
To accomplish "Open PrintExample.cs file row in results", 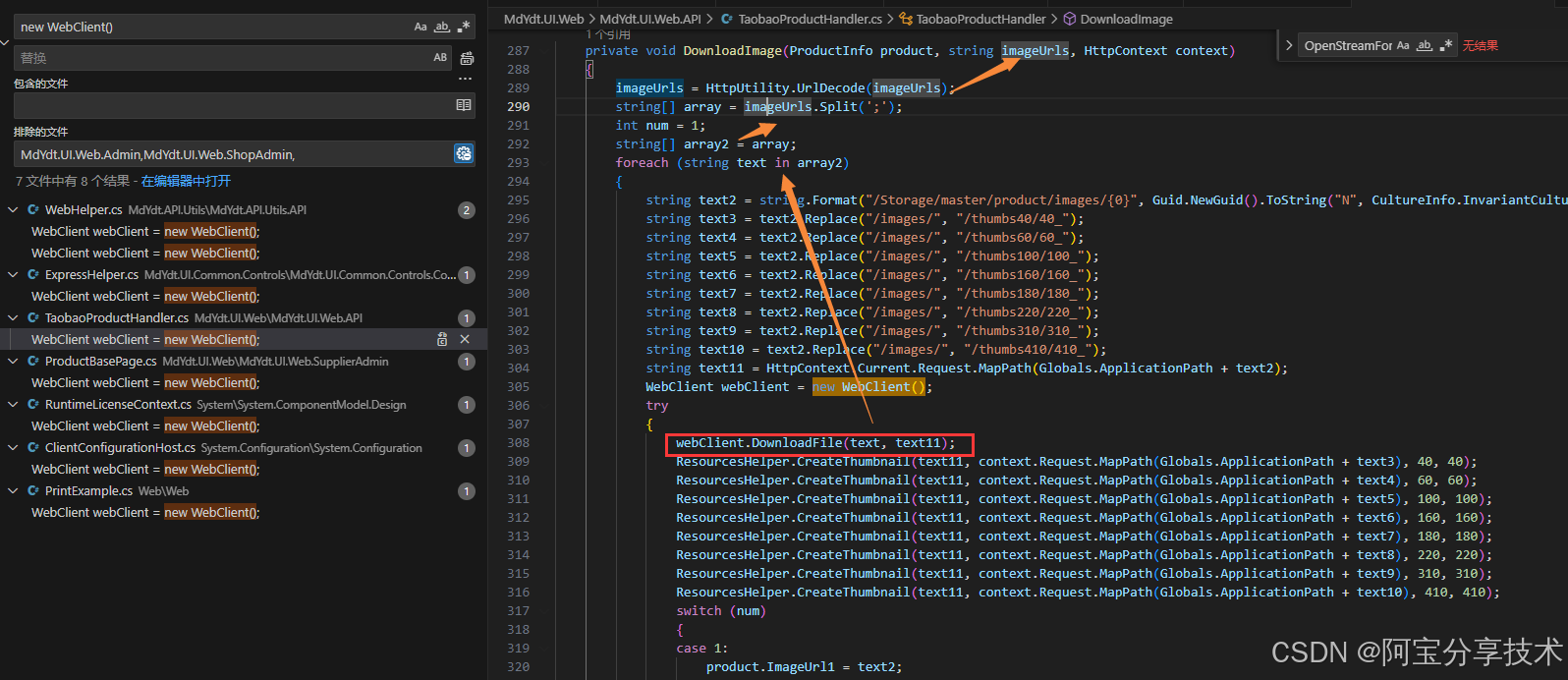I will pos(242,490).
